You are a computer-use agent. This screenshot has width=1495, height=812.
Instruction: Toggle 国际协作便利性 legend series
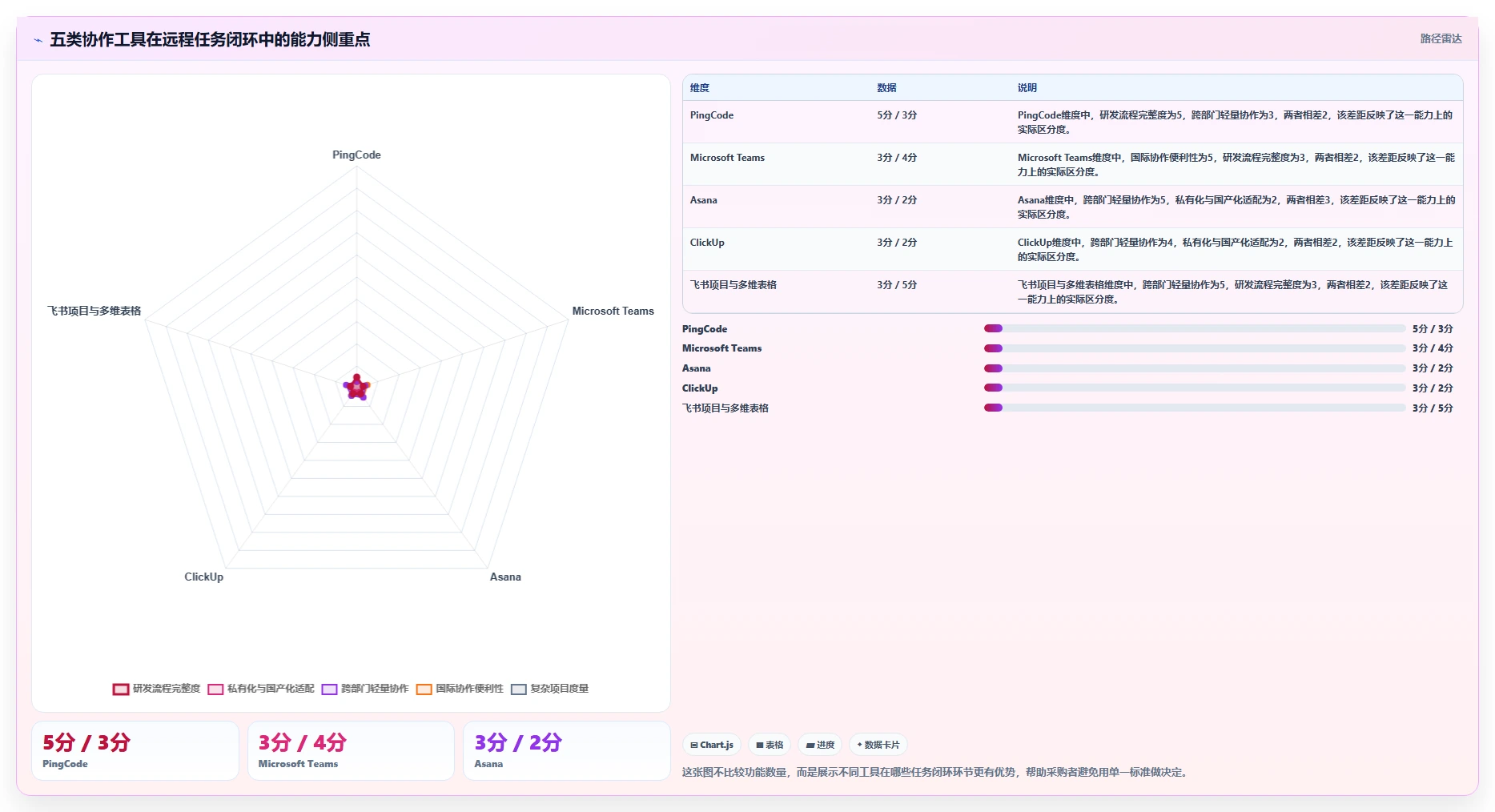(460, 689)
